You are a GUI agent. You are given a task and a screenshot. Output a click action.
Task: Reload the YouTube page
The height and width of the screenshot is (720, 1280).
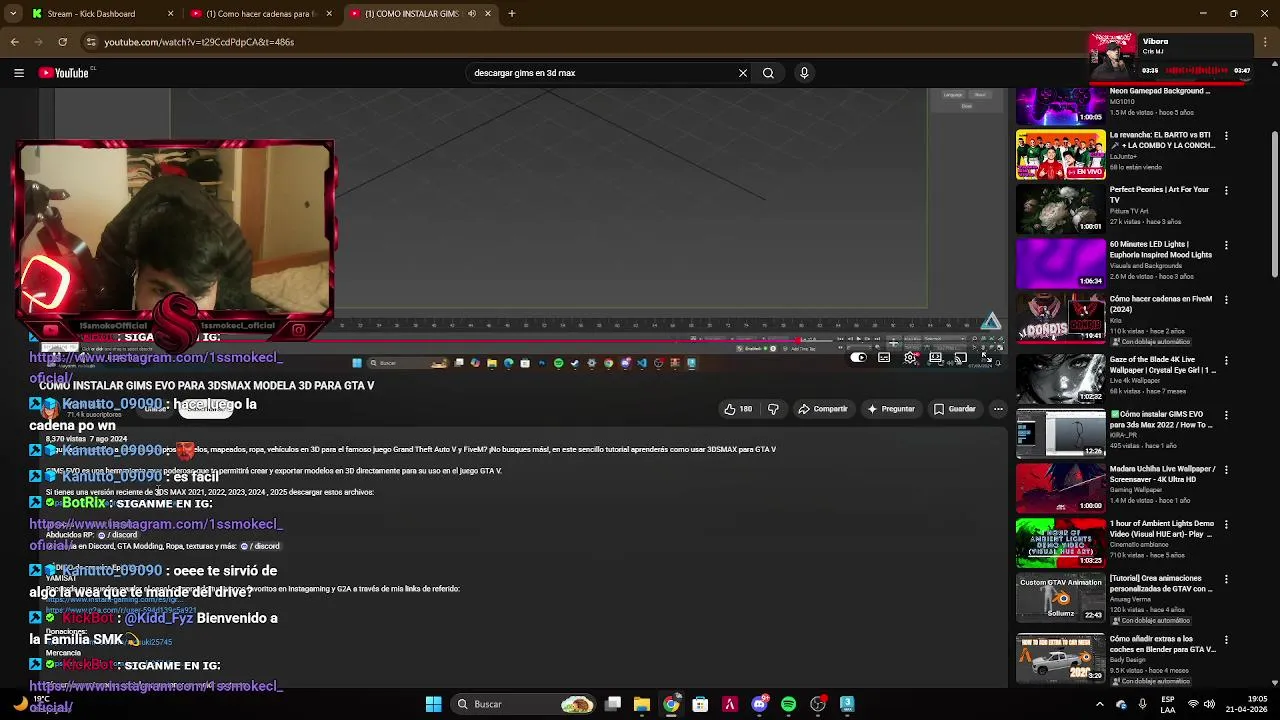click(62, 42)
